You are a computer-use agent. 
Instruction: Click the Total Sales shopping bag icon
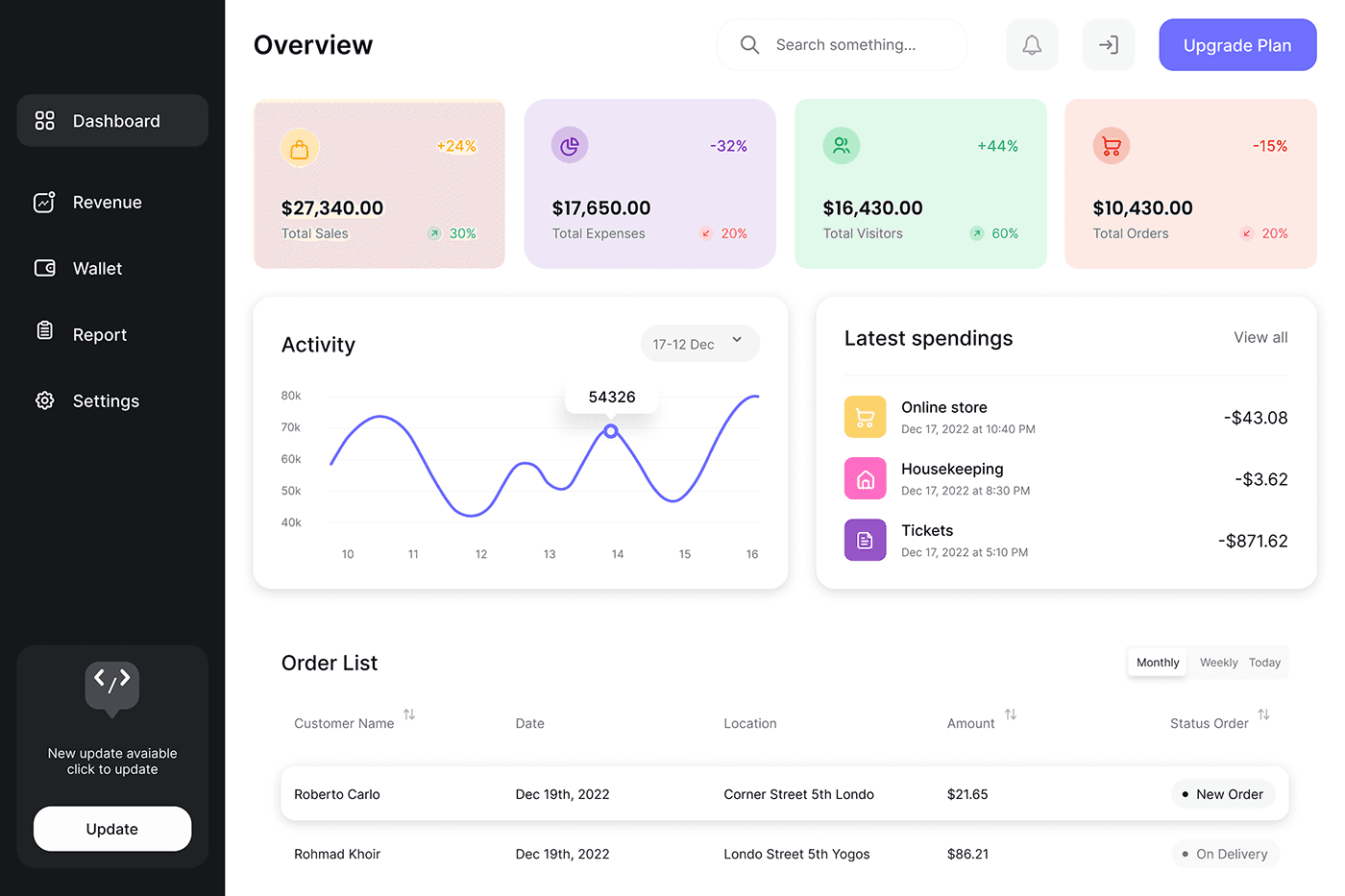[x=300, y=149]
